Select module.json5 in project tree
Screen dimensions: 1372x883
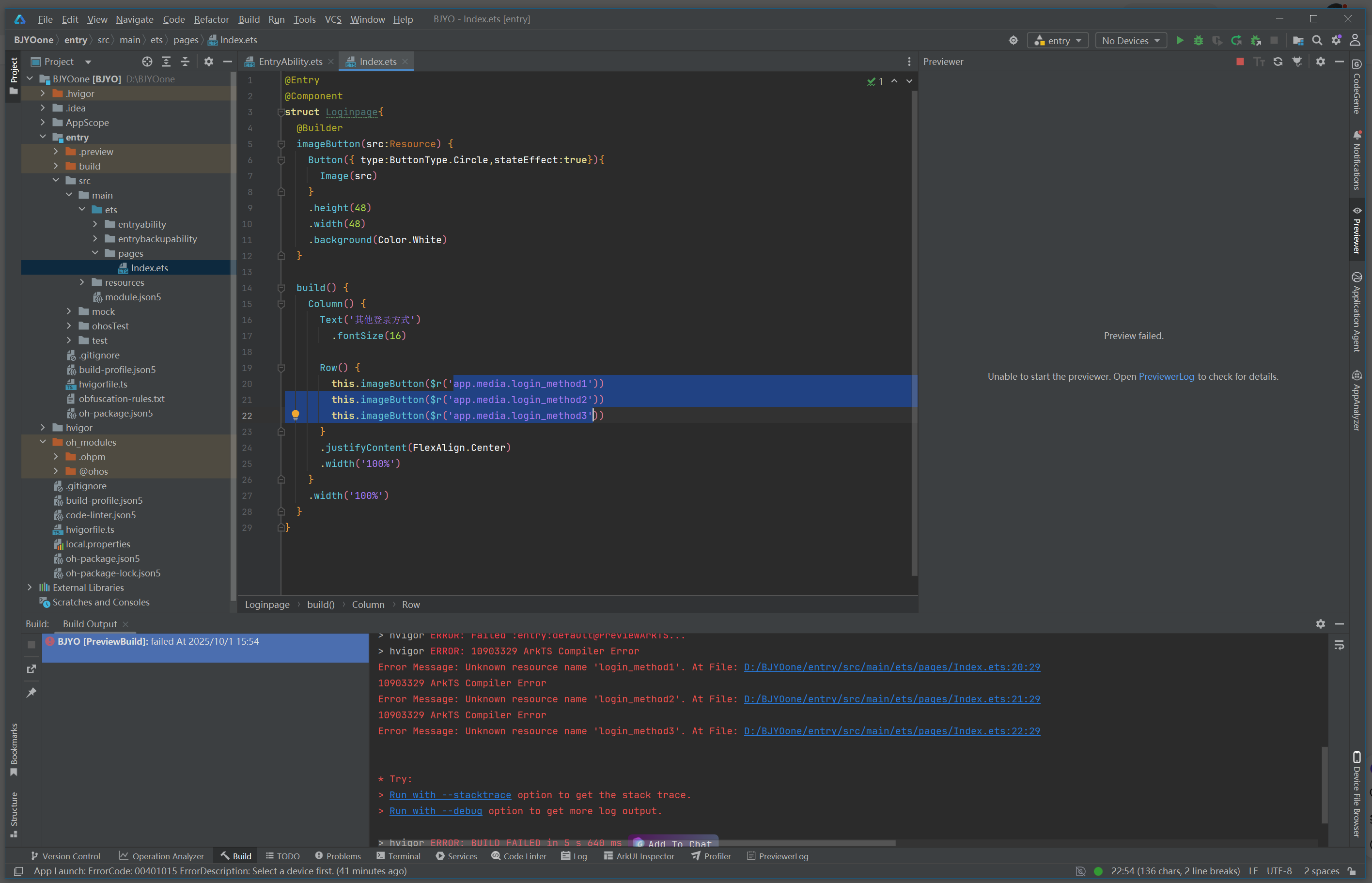(x=132, y=297)
